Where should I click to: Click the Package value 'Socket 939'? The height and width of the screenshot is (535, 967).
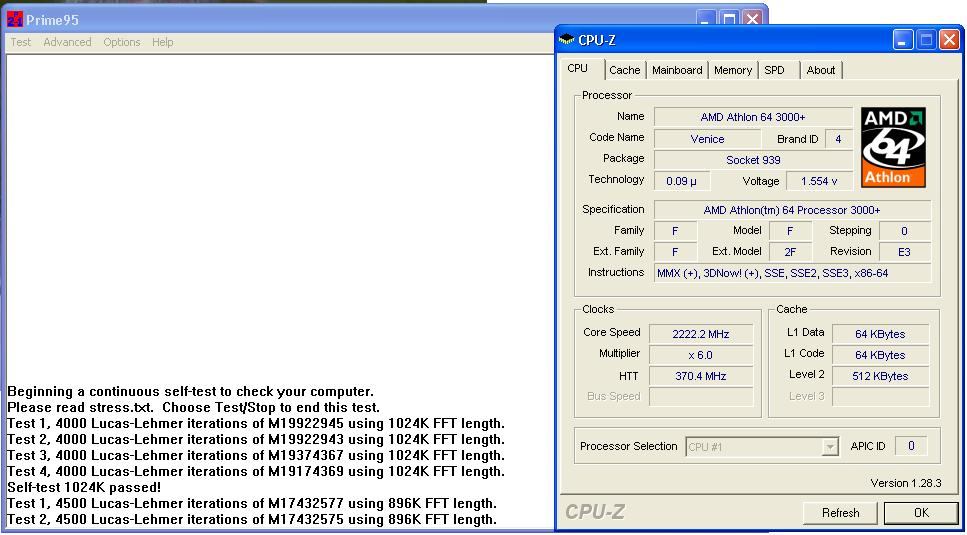tap(753, 160)
